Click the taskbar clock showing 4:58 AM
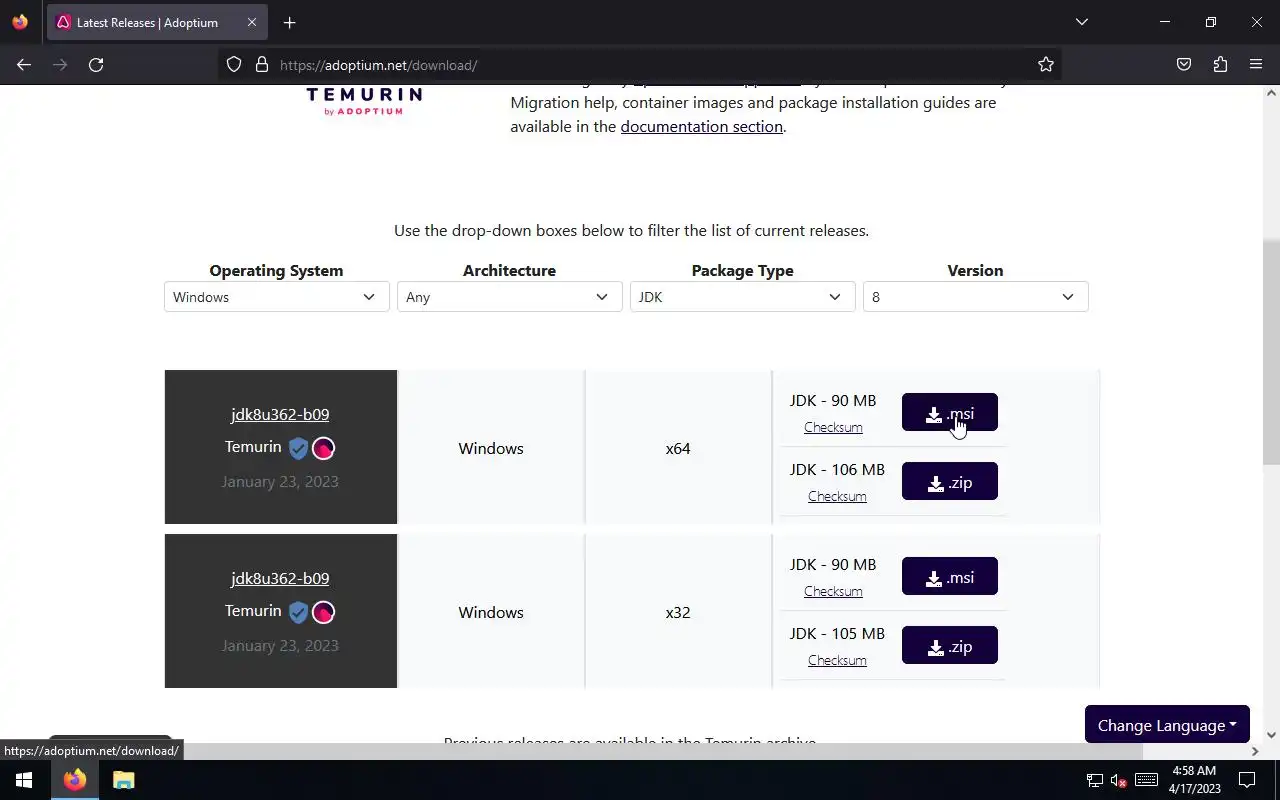The image size is (1280, 800). click(1194, 780)
